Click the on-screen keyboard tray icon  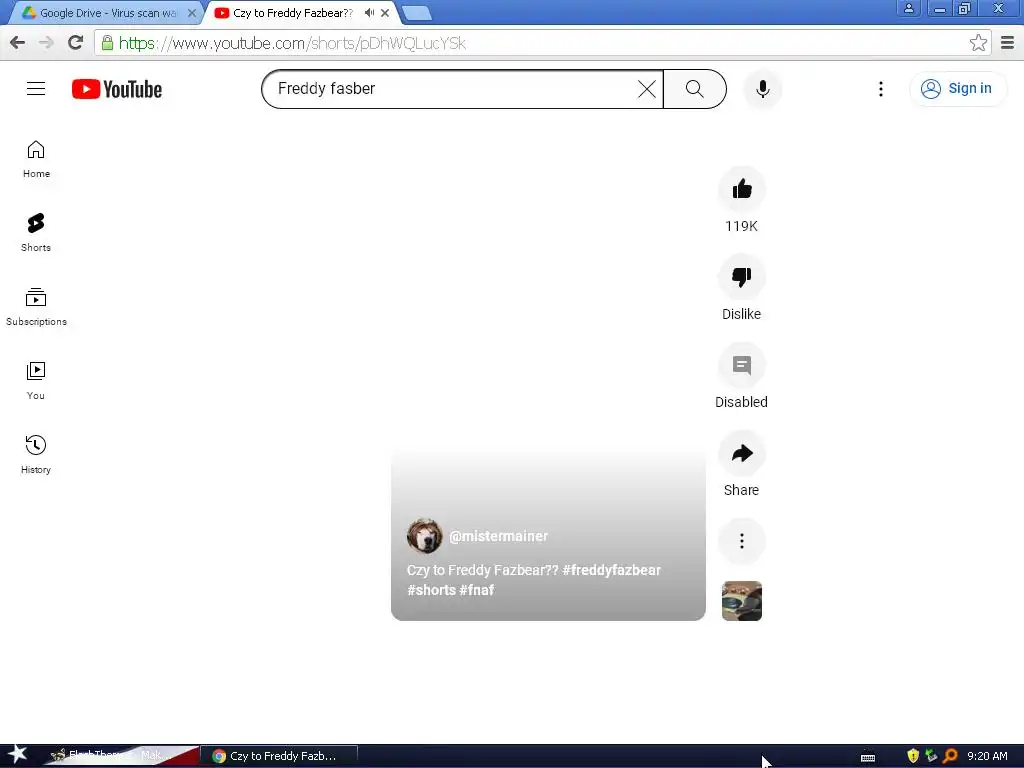click(868, 757)
